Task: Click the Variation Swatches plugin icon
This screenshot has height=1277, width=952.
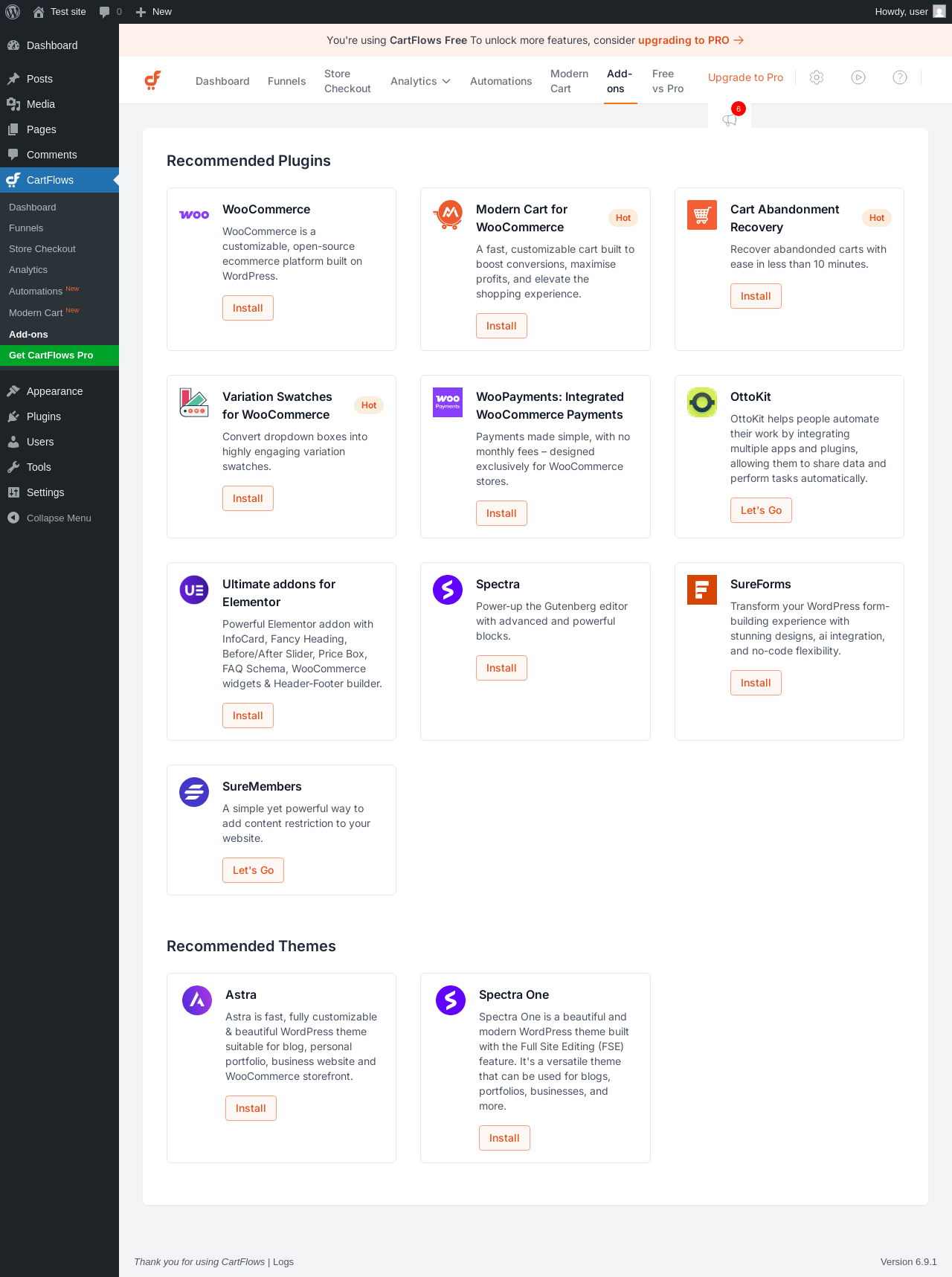Action: click(x=194, y=402)
